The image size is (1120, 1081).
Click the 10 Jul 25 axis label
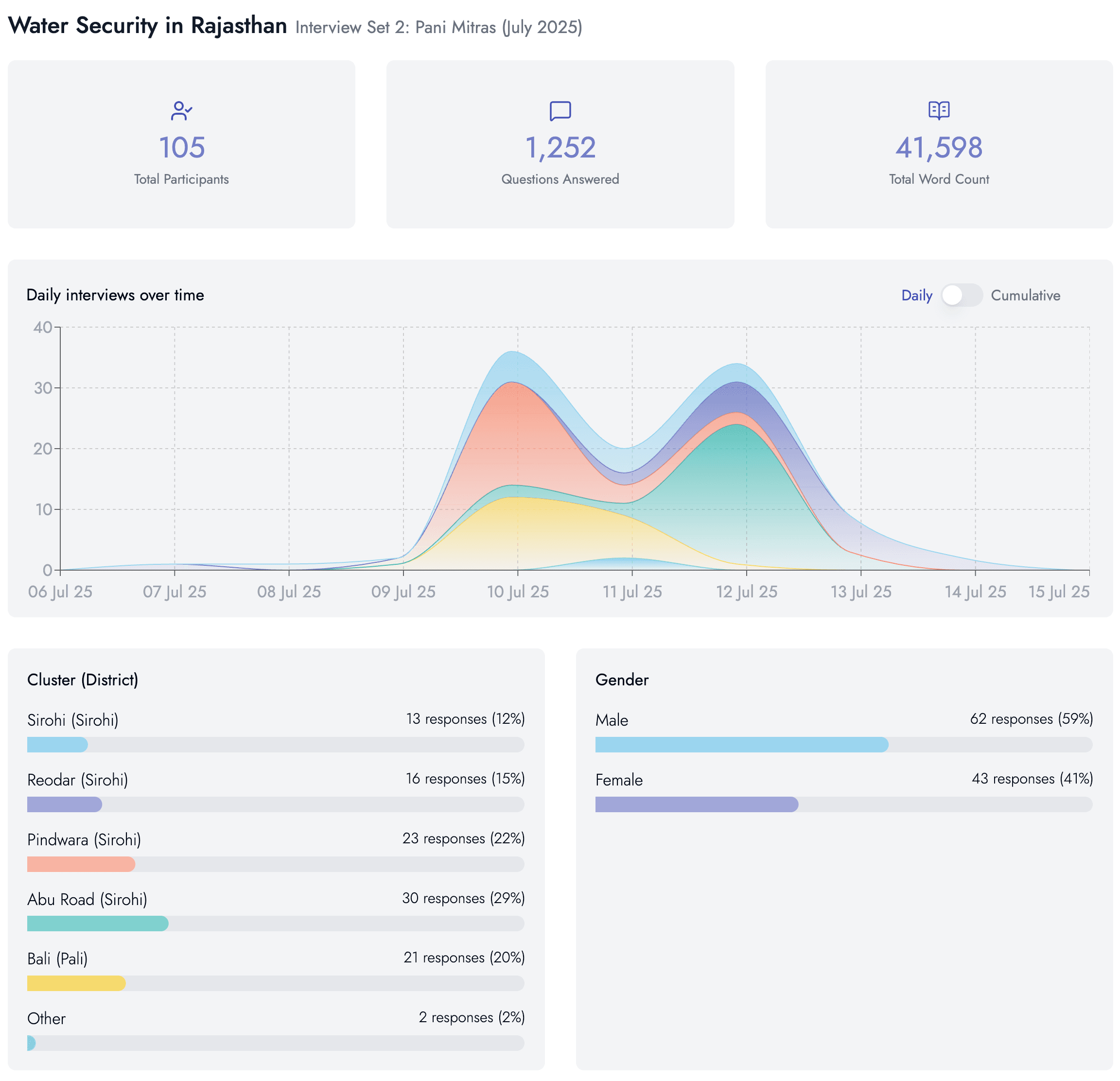point(518,592)
